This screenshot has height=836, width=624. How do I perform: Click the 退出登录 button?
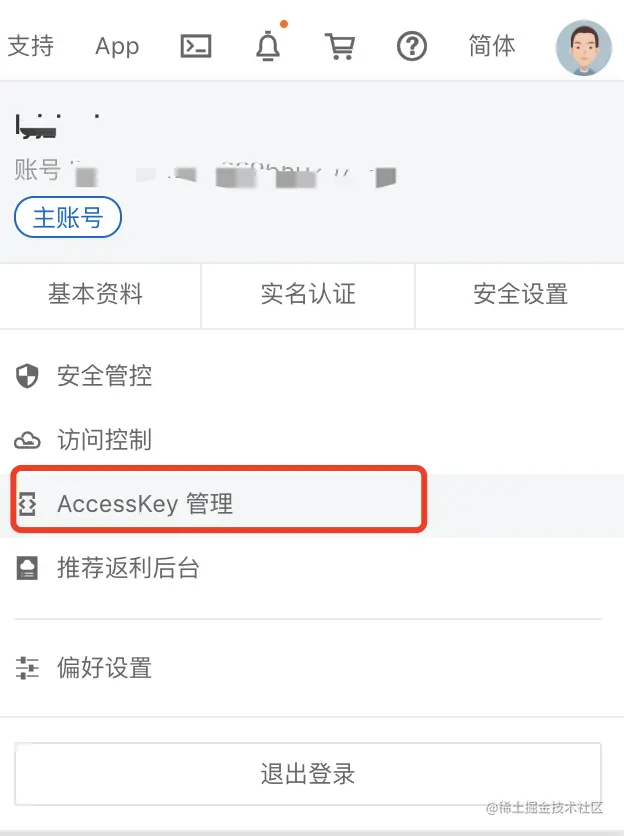[308, 774]
